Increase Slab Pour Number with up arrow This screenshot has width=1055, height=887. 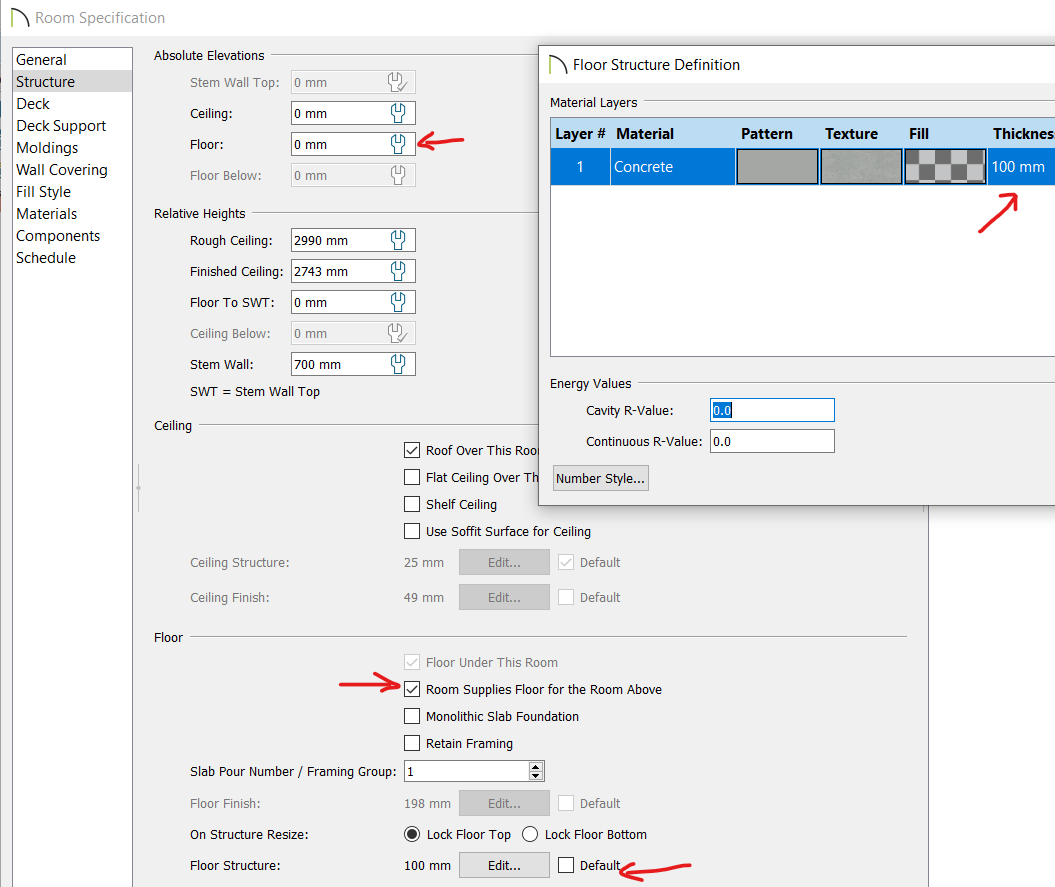tap(536, 767)
